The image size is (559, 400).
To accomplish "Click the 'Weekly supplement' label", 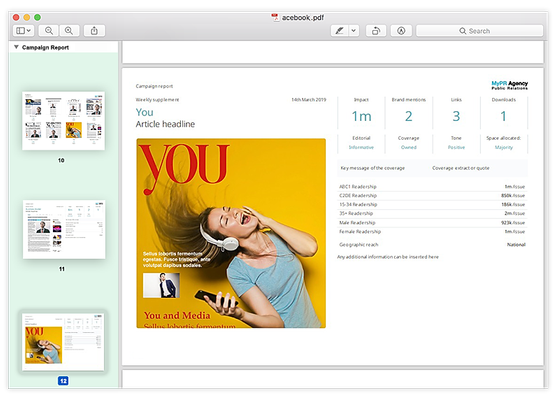I will click(x=157, y=100).
